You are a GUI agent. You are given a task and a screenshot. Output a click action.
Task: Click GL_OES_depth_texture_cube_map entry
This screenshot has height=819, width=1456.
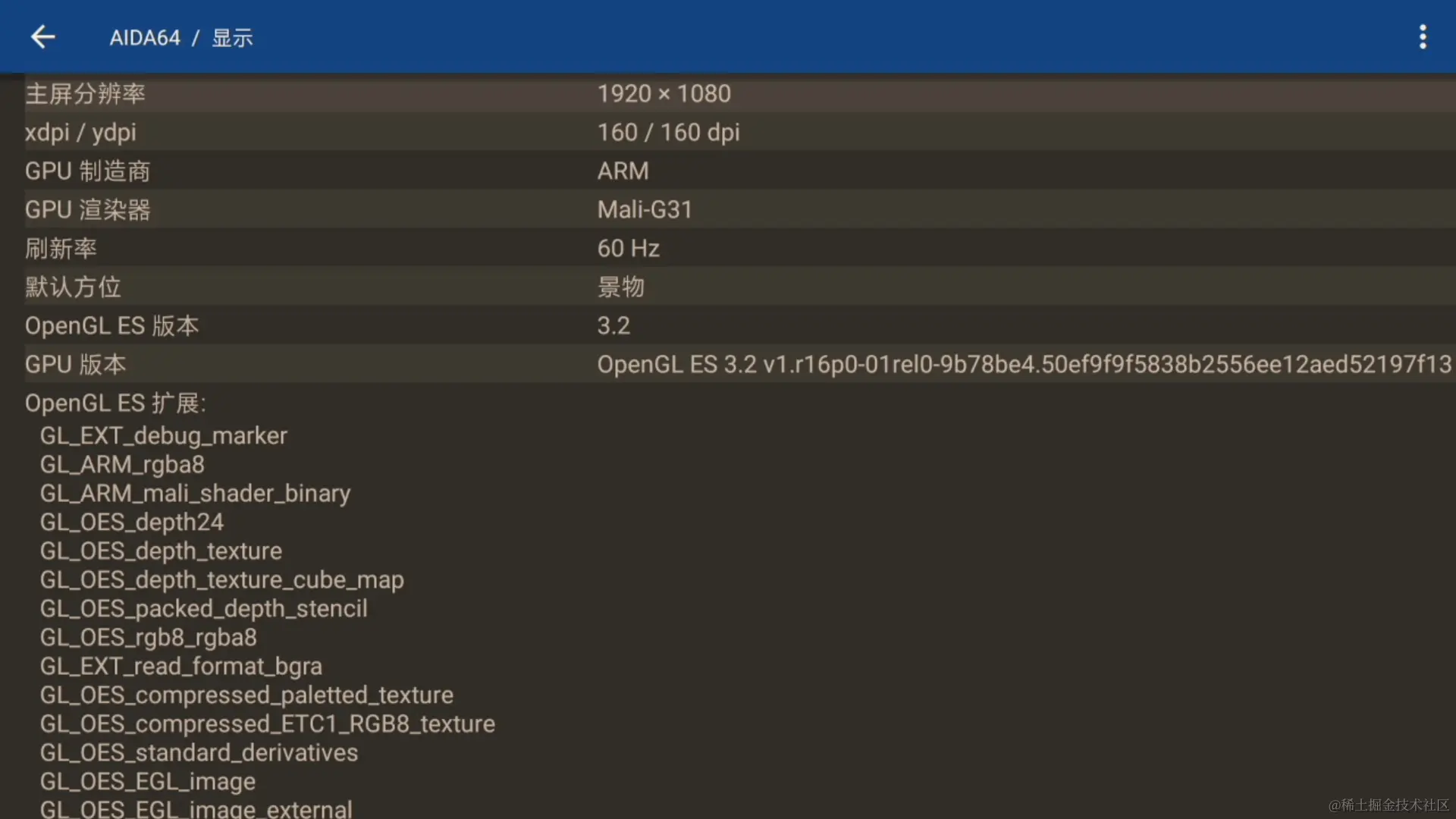(221, 579)
